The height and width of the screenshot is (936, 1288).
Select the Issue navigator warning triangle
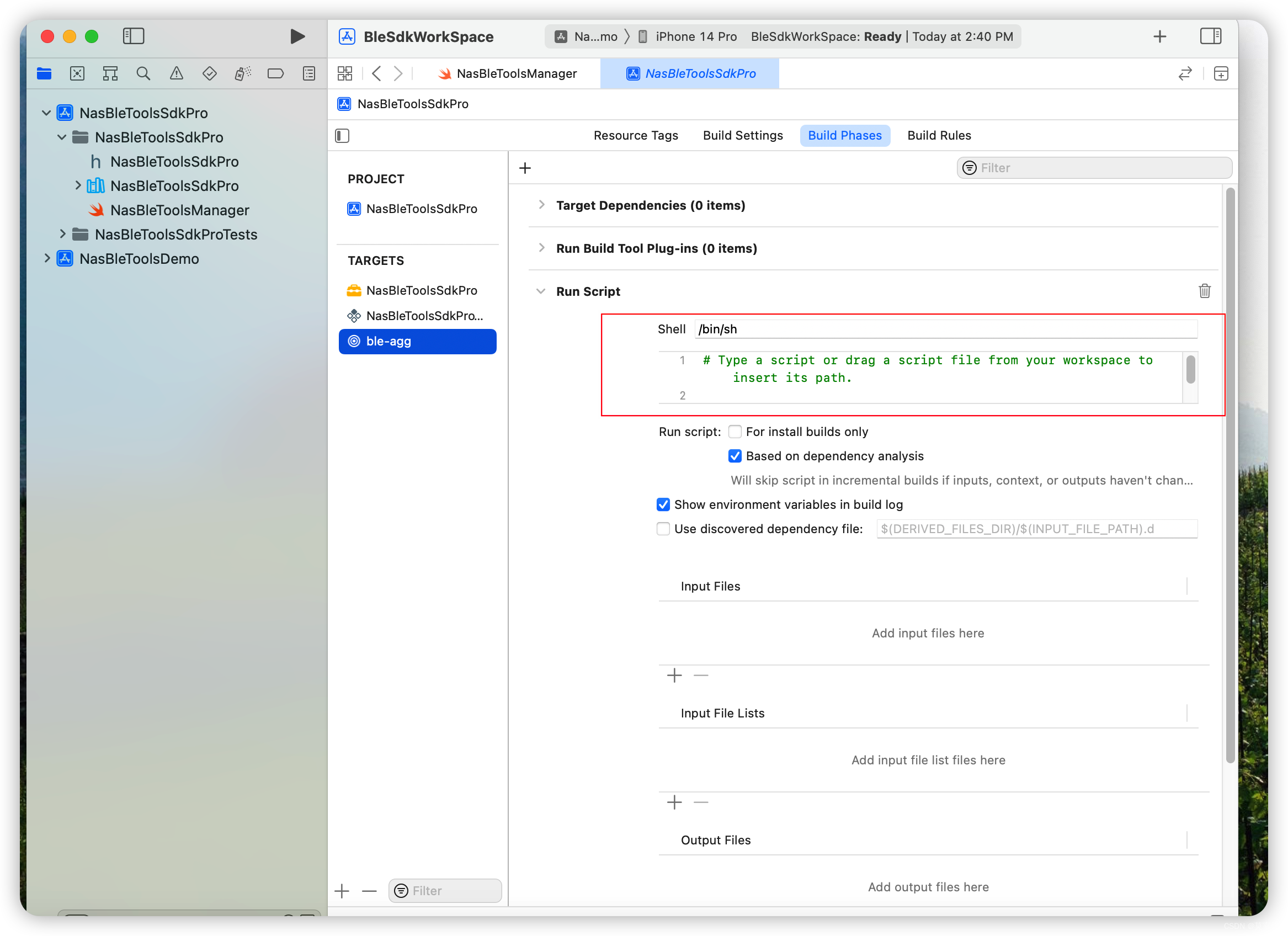176,73
